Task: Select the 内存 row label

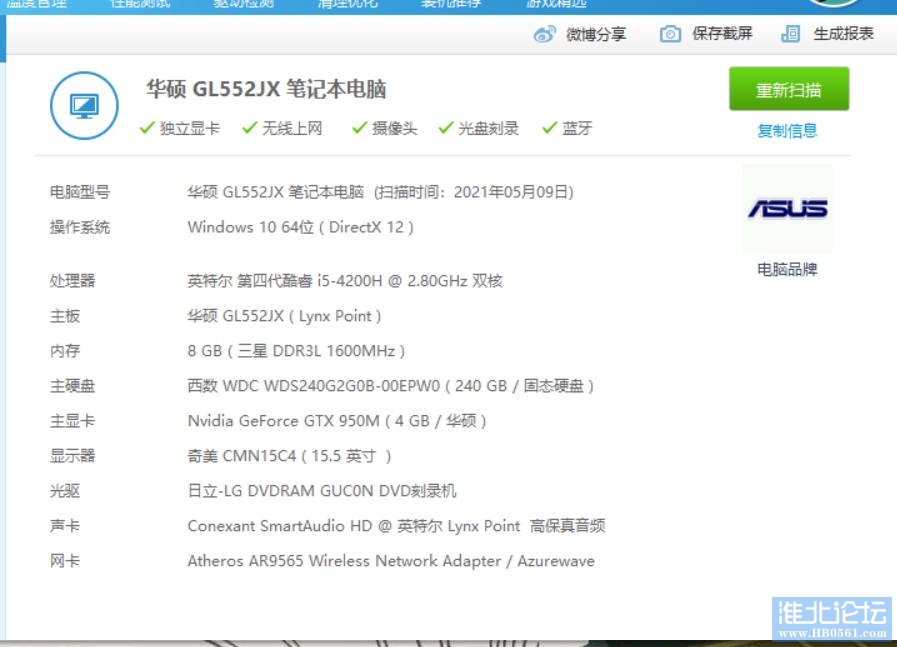Action: coord(65,351)
